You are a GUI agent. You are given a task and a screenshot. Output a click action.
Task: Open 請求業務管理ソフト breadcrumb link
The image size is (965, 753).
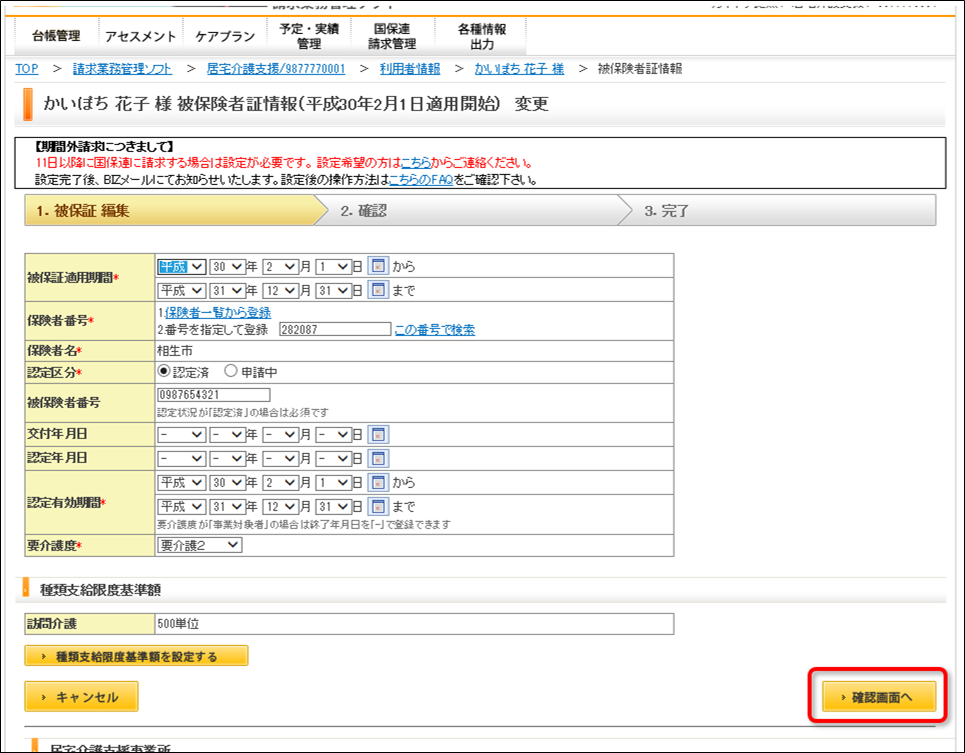click(122, 69)
